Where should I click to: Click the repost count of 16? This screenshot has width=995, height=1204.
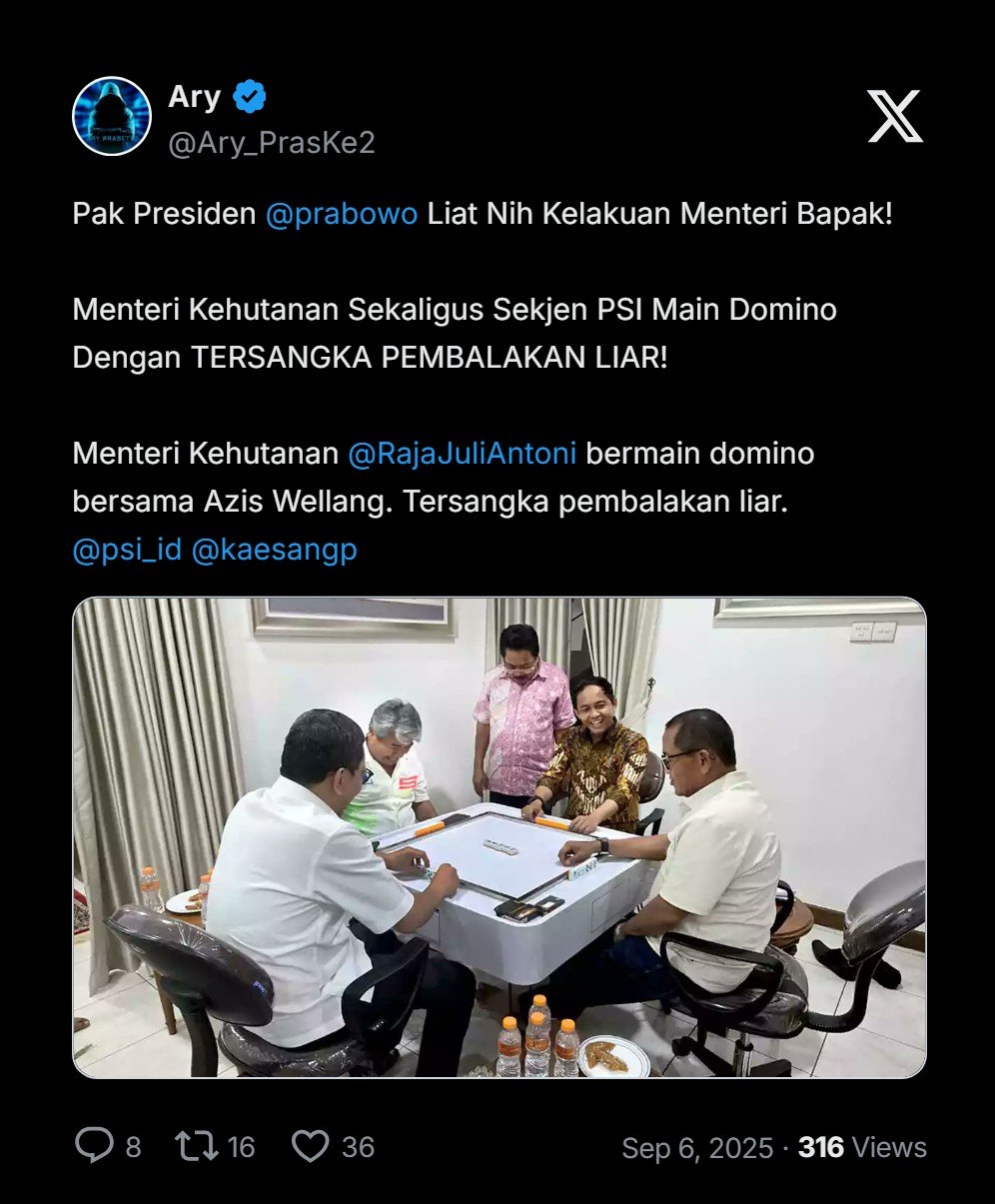coord(241,1146)
